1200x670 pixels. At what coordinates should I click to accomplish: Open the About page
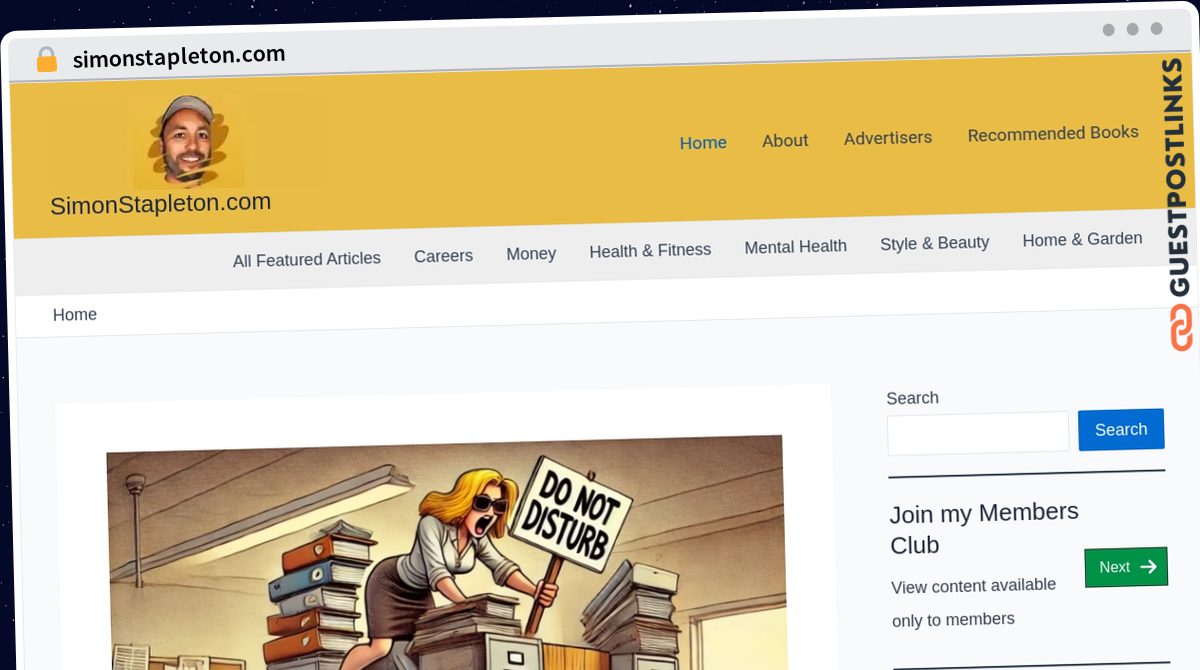tap(785, 141)
